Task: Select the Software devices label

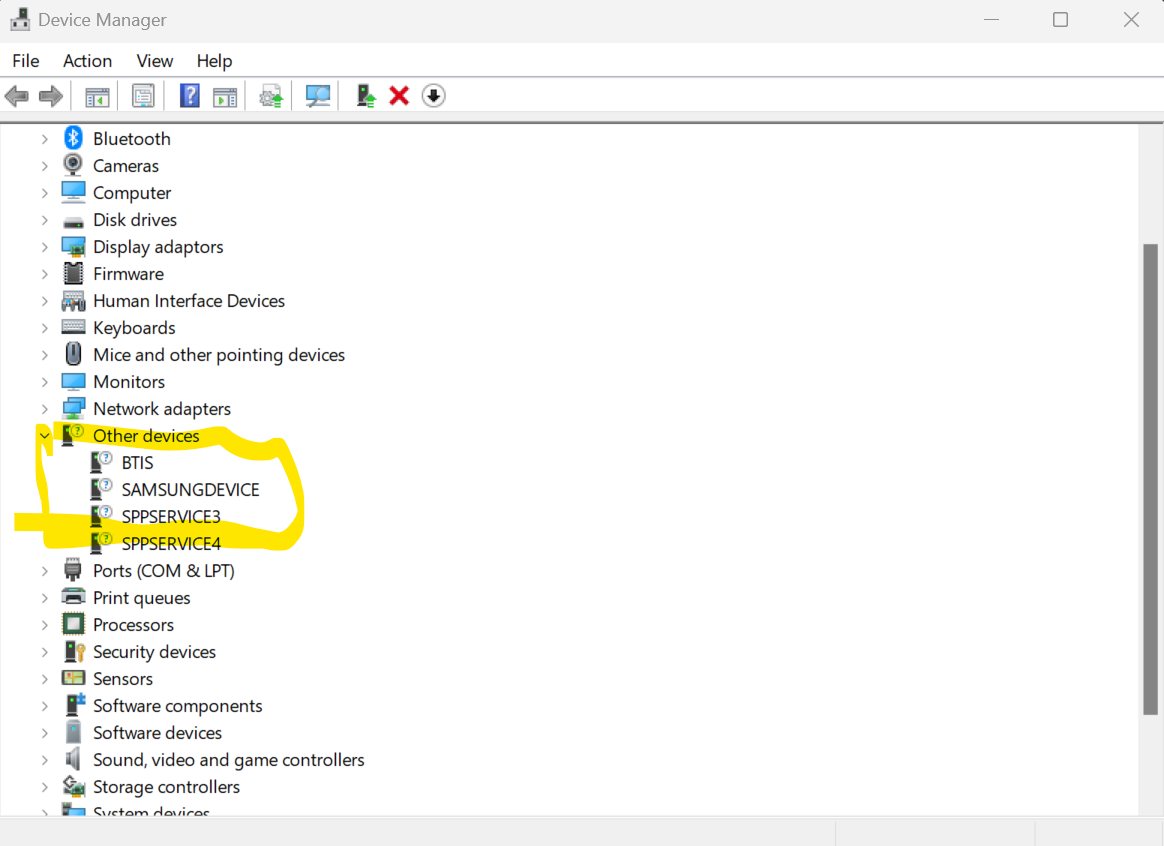Action: (x=157, y=732)
